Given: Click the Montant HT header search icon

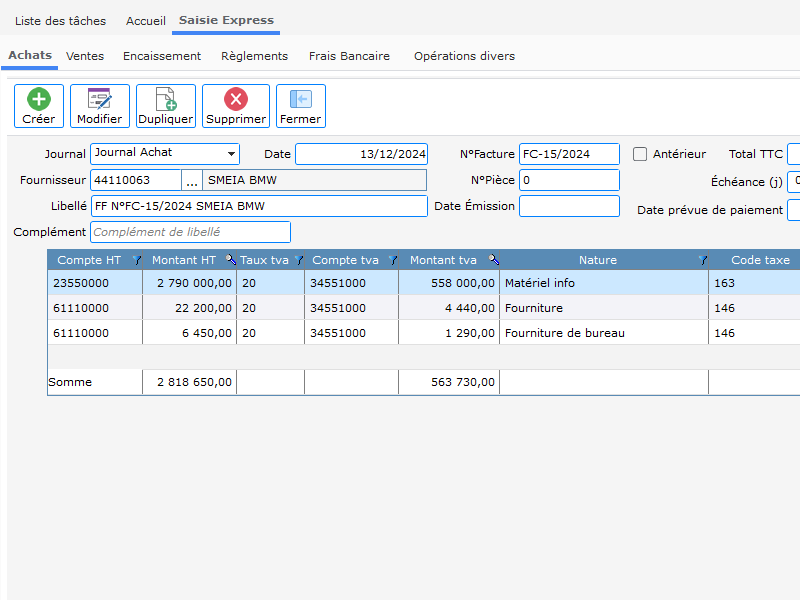Looking at the screenshot, I should click(230, 260).
